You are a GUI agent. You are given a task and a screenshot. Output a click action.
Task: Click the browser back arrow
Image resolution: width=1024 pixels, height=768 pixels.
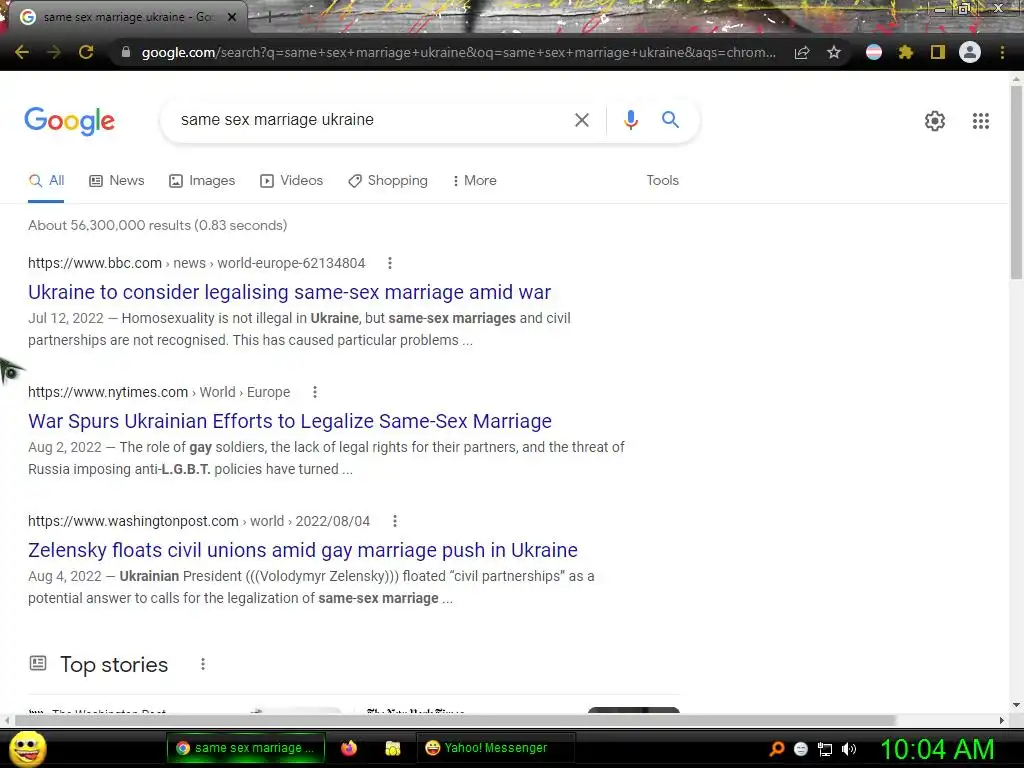[x=22, y=52]
